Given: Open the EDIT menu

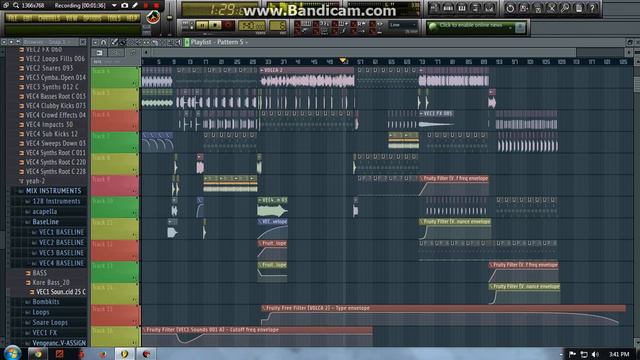Looking at the screenshot, I should point(28,18).
